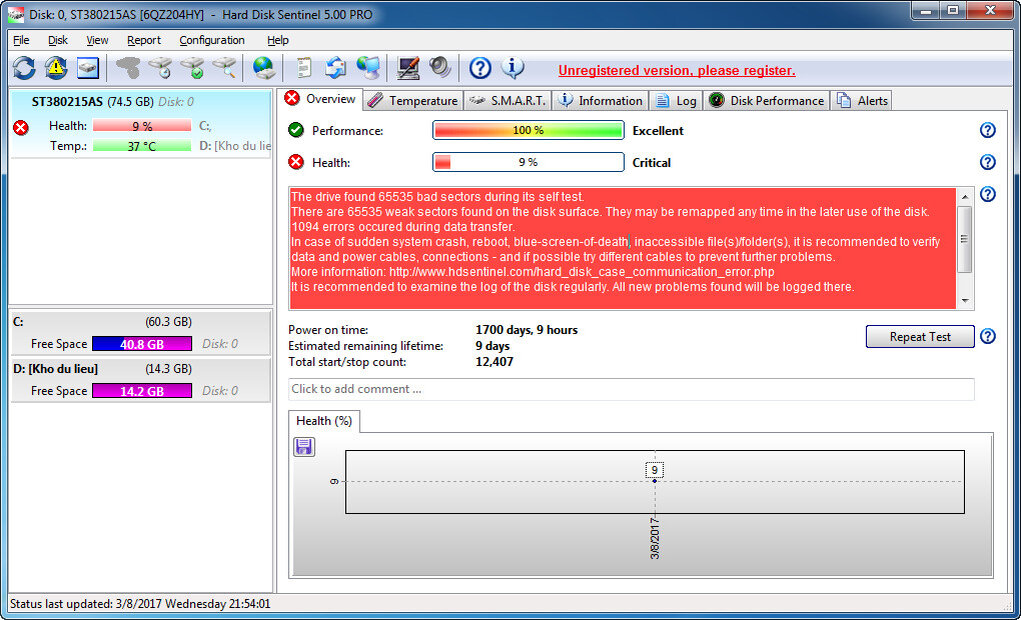This screenshot has width=1021, height=620.
Task: Click the red X icon beside sidebar Health
Action: coord(21,128)
